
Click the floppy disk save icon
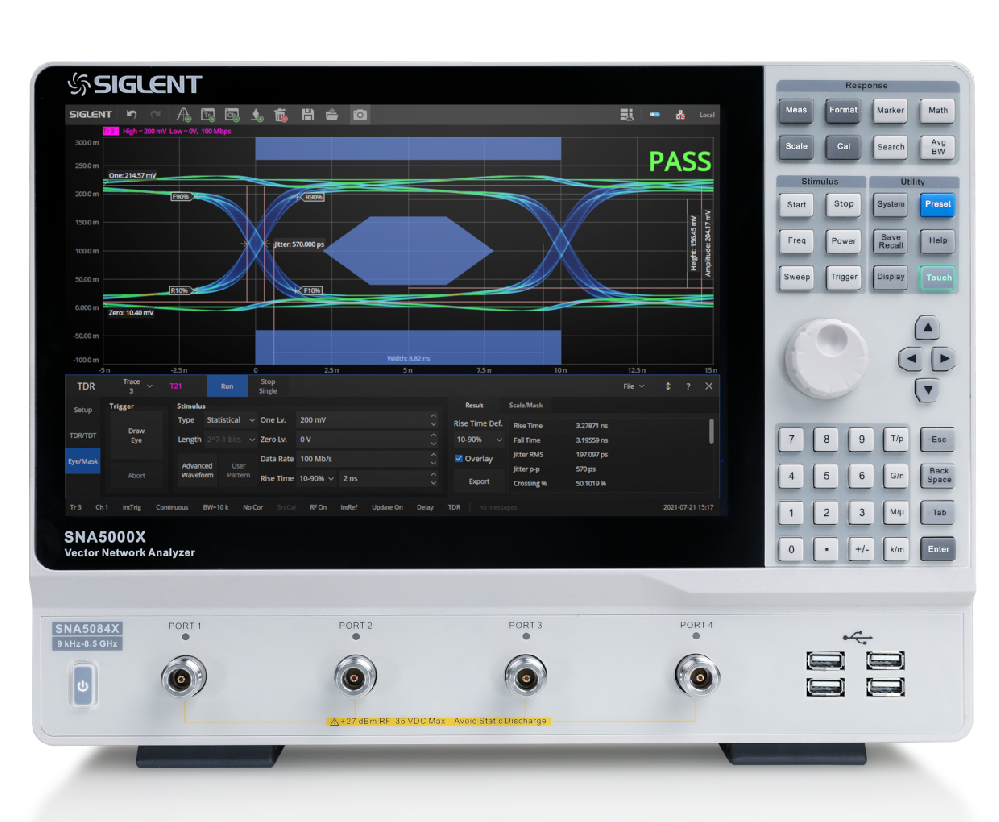[308, 115]
